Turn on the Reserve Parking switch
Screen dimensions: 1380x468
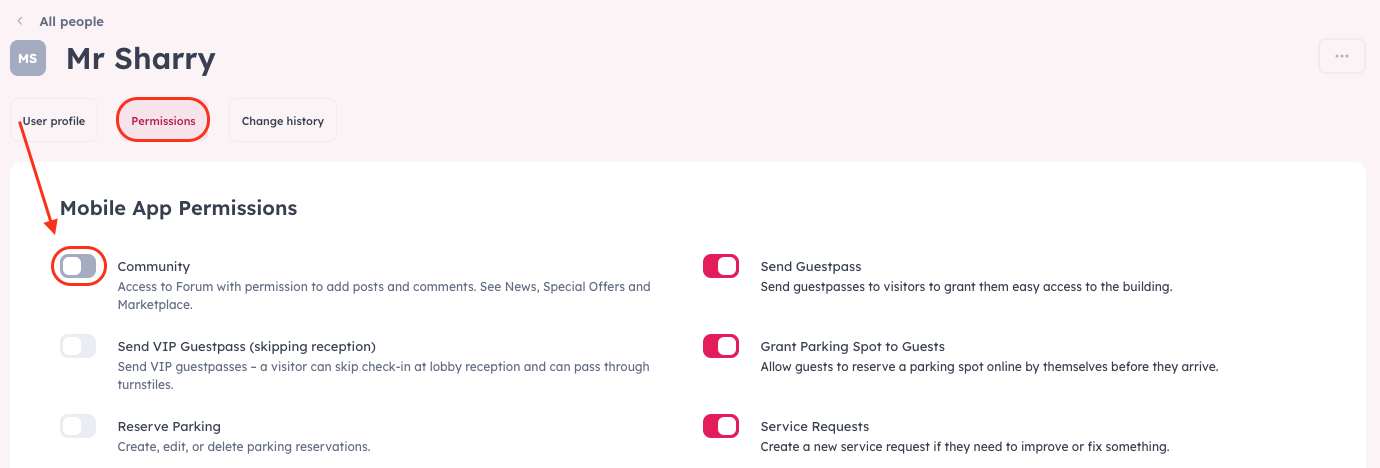[x=78, y=426]
